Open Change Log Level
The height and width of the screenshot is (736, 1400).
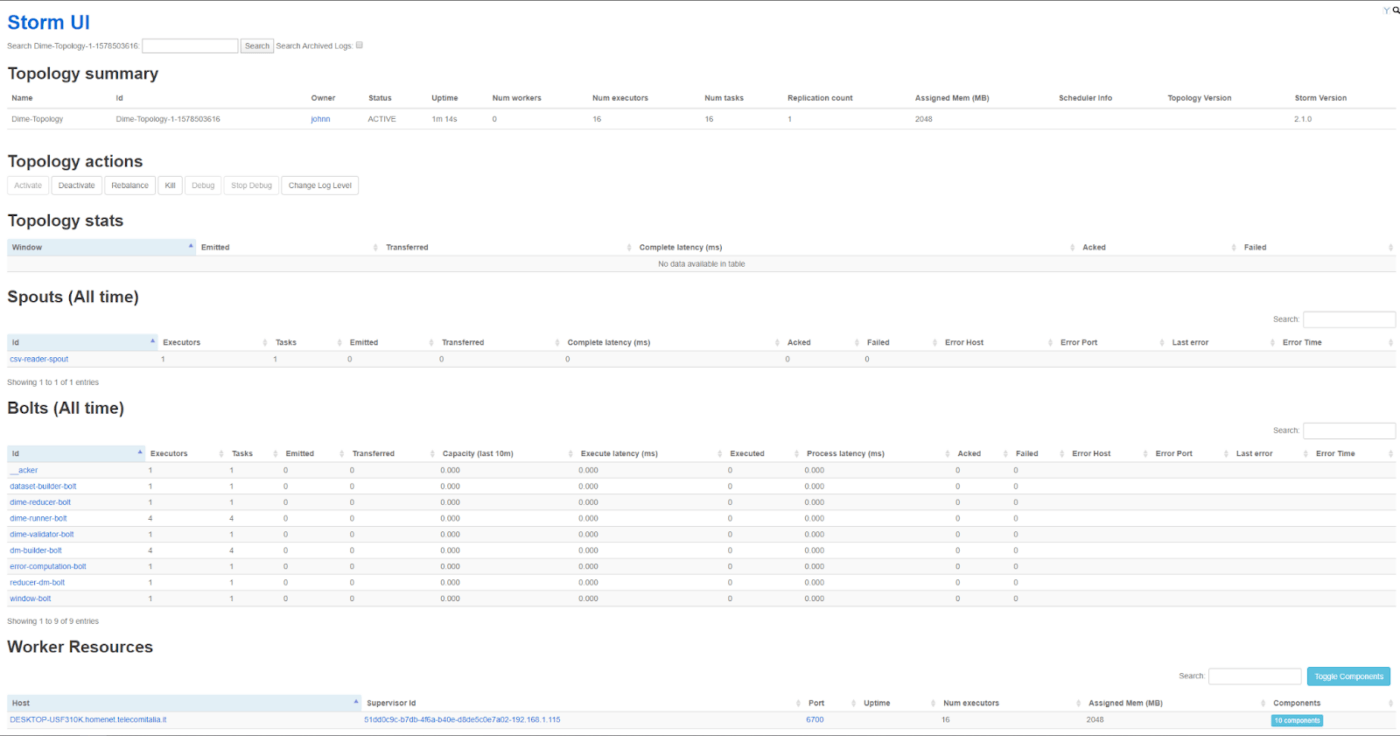pos(320,185)
